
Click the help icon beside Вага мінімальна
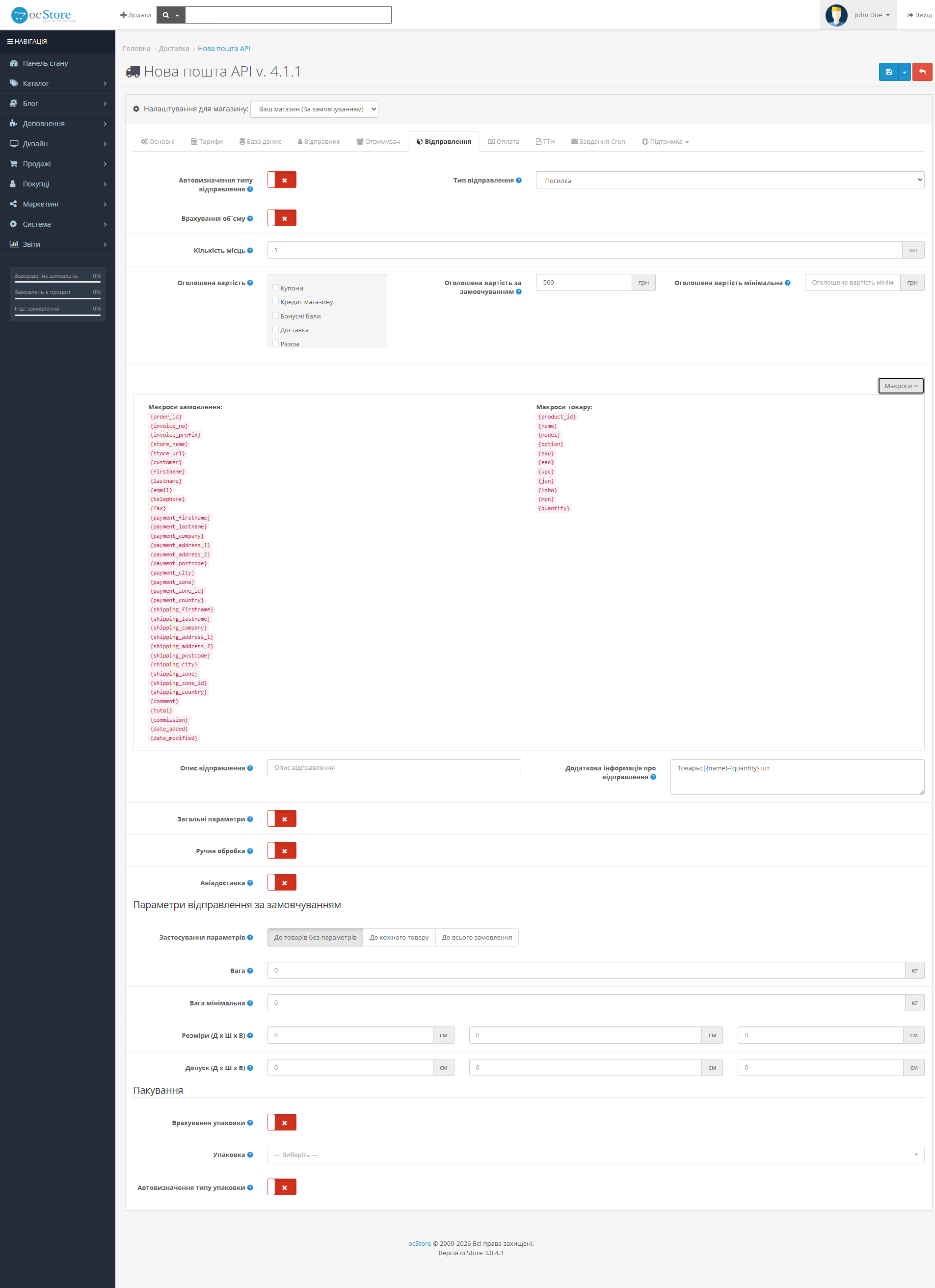(250, 1003)
